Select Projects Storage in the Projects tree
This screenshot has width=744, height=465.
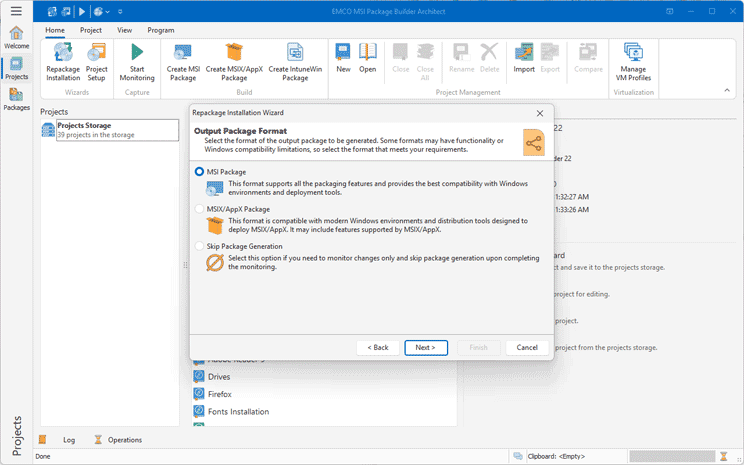pos(84,126)
